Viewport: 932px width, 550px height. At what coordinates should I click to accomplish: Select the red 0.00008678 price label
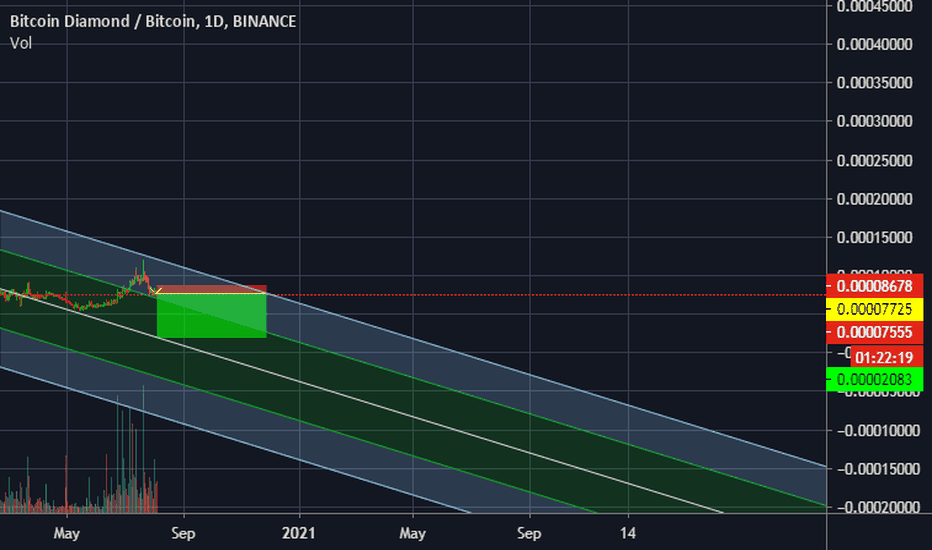874,286
